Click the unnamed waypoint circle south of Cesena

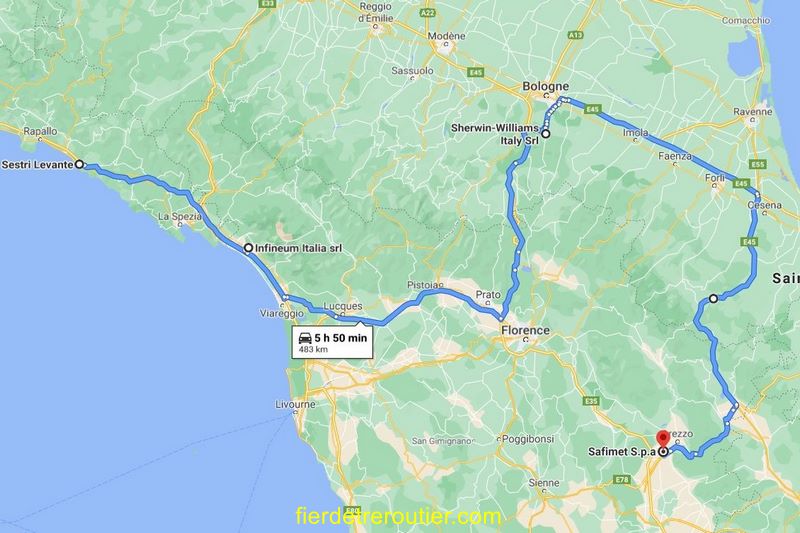click(714, 298)
